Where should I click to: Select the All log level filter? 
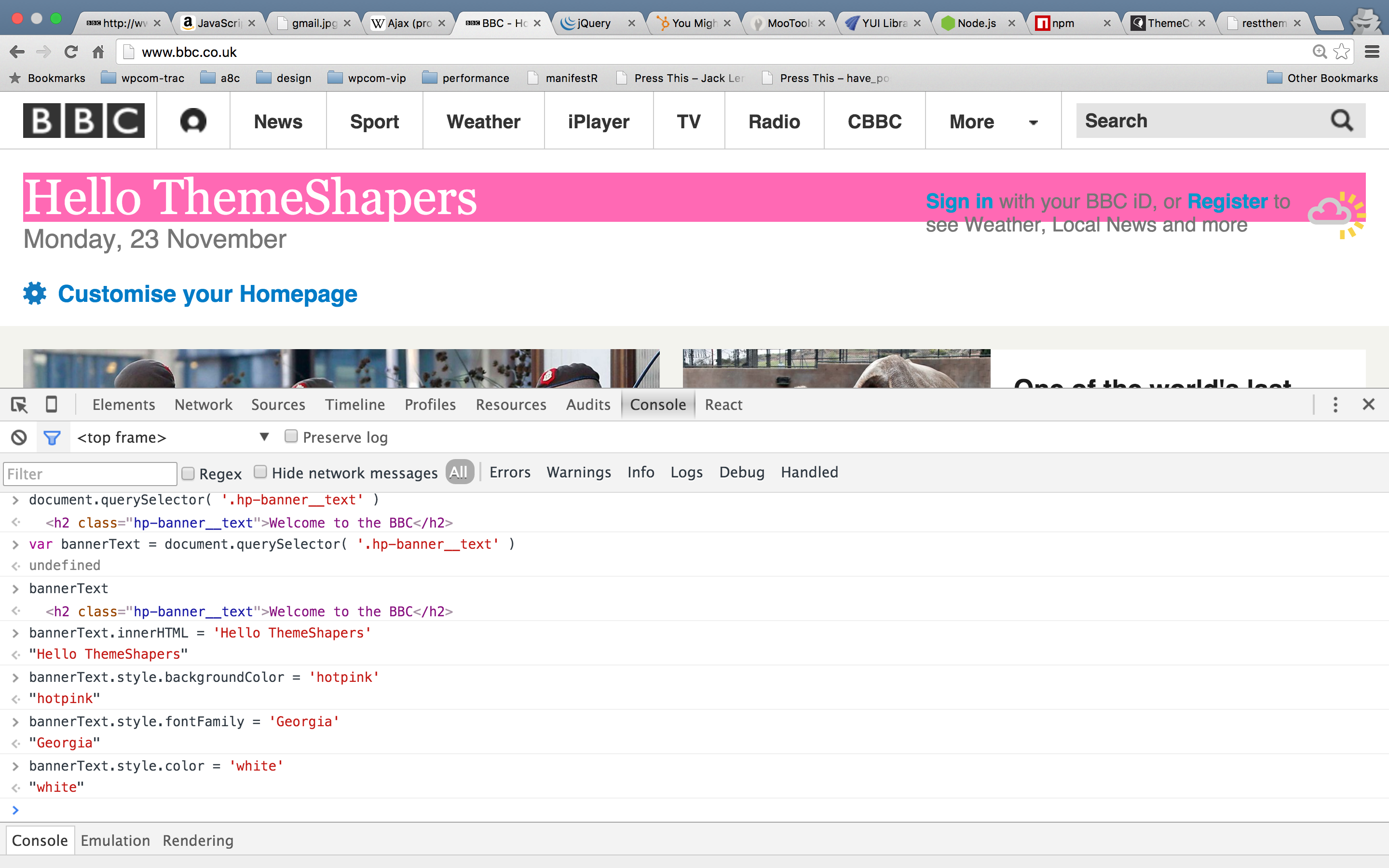[x=459, y=472]
